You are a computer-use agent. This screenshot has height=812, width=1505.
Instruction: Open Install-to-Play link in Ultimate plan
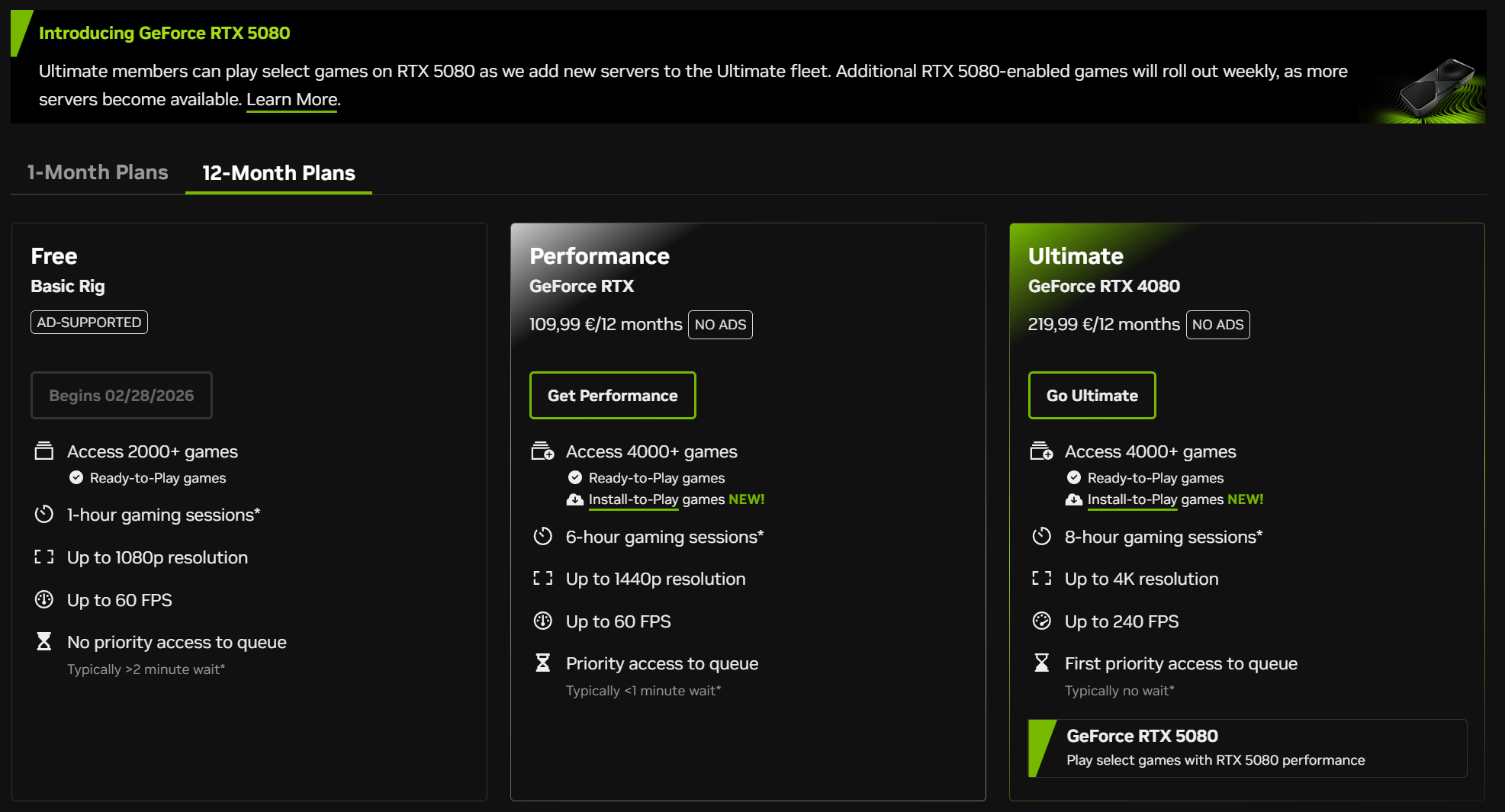coord(1132,499)
